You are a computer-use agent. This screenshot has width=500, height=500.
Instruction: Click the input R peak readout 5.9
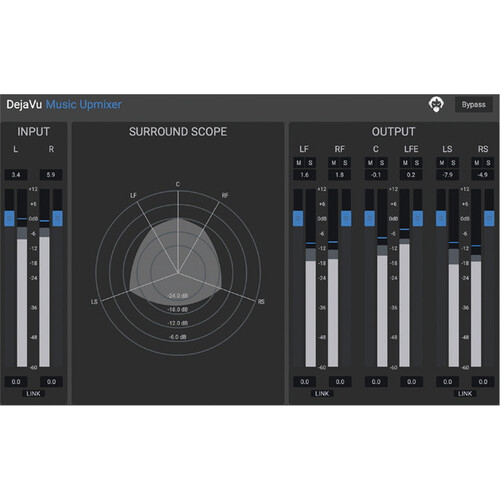point(51,175)
